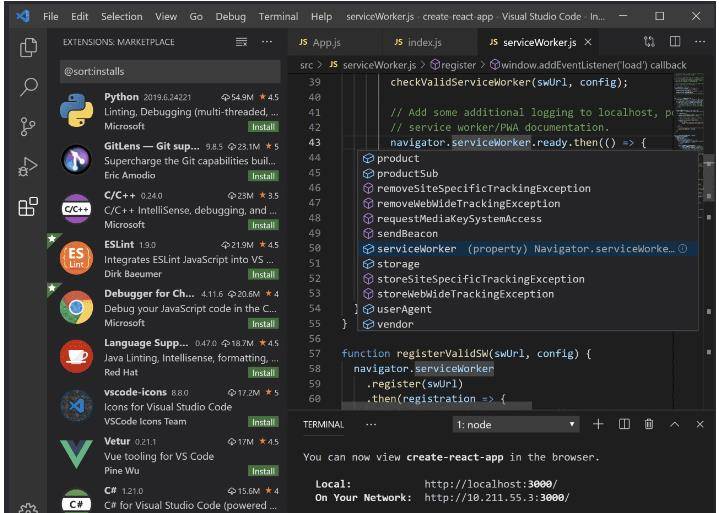719x513 pixels.
Task: Open the Explorer view in activity bar
Action: (x=28, y=47)
